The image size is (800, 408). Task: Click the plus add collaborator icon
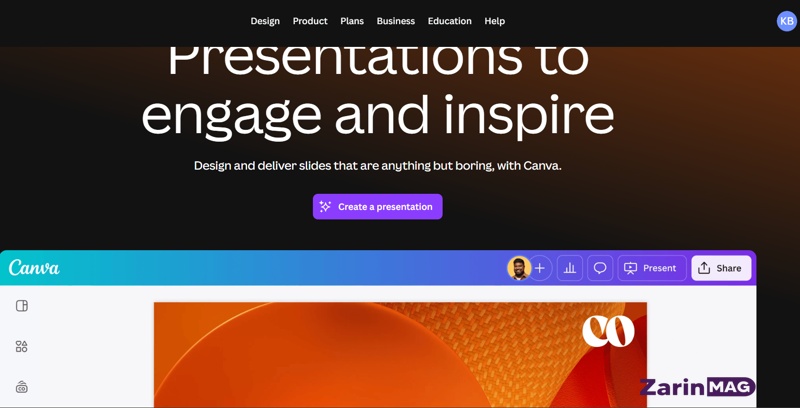tap(540, 268)
